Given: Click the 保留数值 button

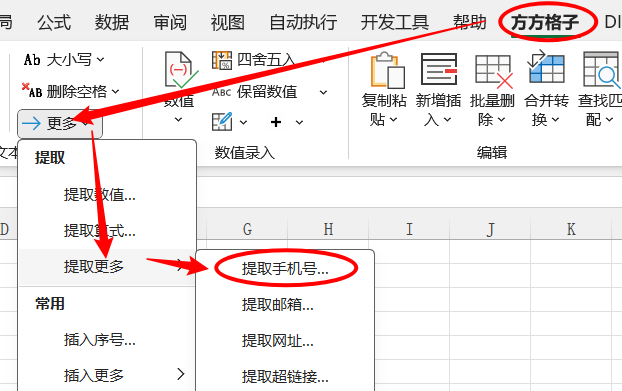Looking at the screenshot, I should point(254,92).
